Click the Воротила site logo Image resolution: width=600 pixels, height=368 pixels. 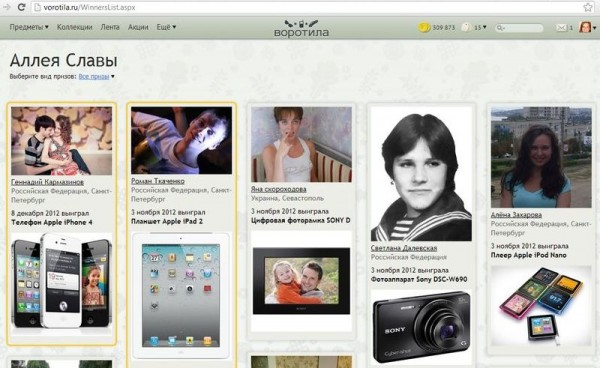point(302,28)
